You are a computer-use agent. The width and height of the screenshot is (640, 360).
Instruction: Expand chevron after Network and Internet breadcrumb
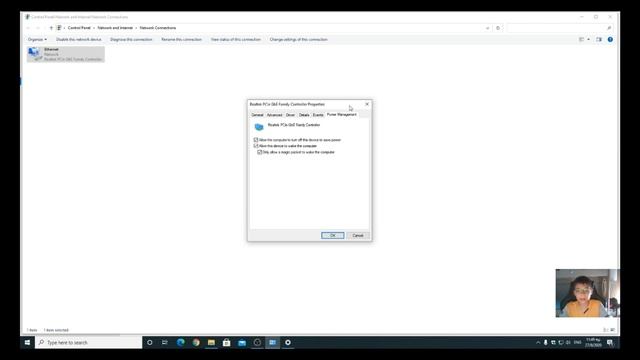pos(136,28)
